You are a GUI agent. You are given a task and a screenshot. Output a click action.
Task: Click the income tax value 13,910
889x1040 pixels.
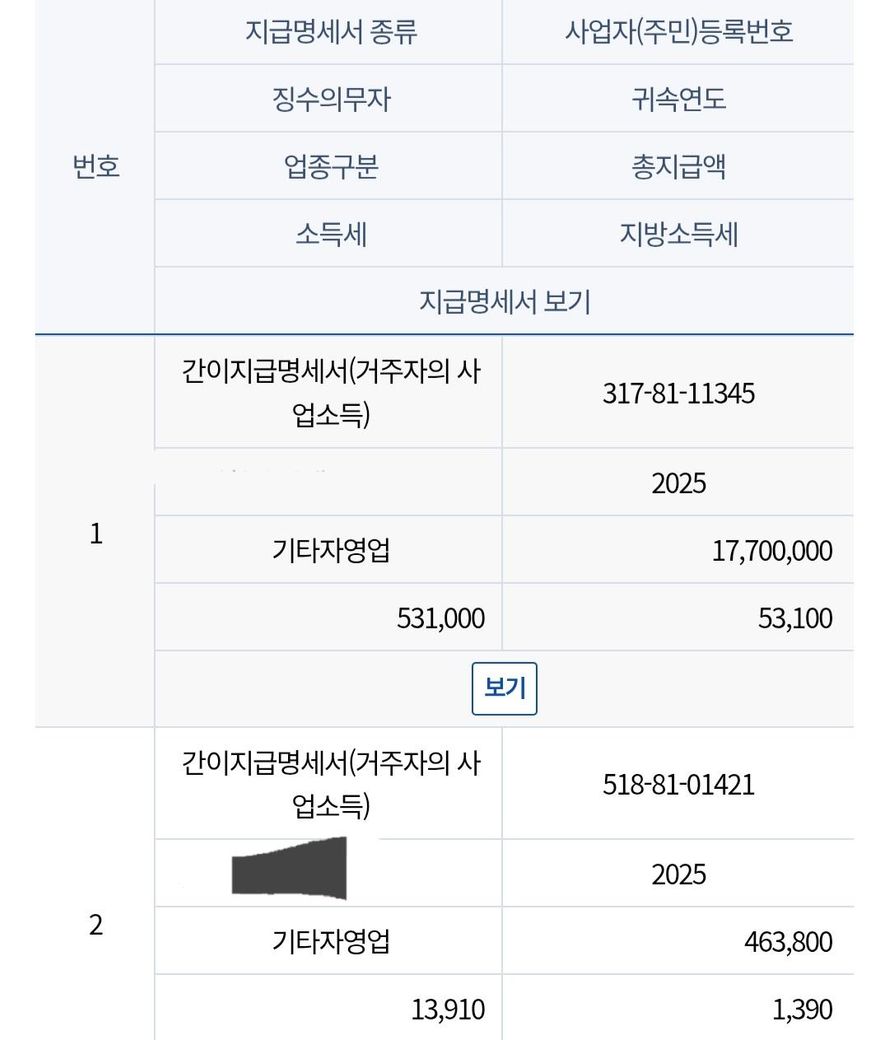coord(448,1009)
